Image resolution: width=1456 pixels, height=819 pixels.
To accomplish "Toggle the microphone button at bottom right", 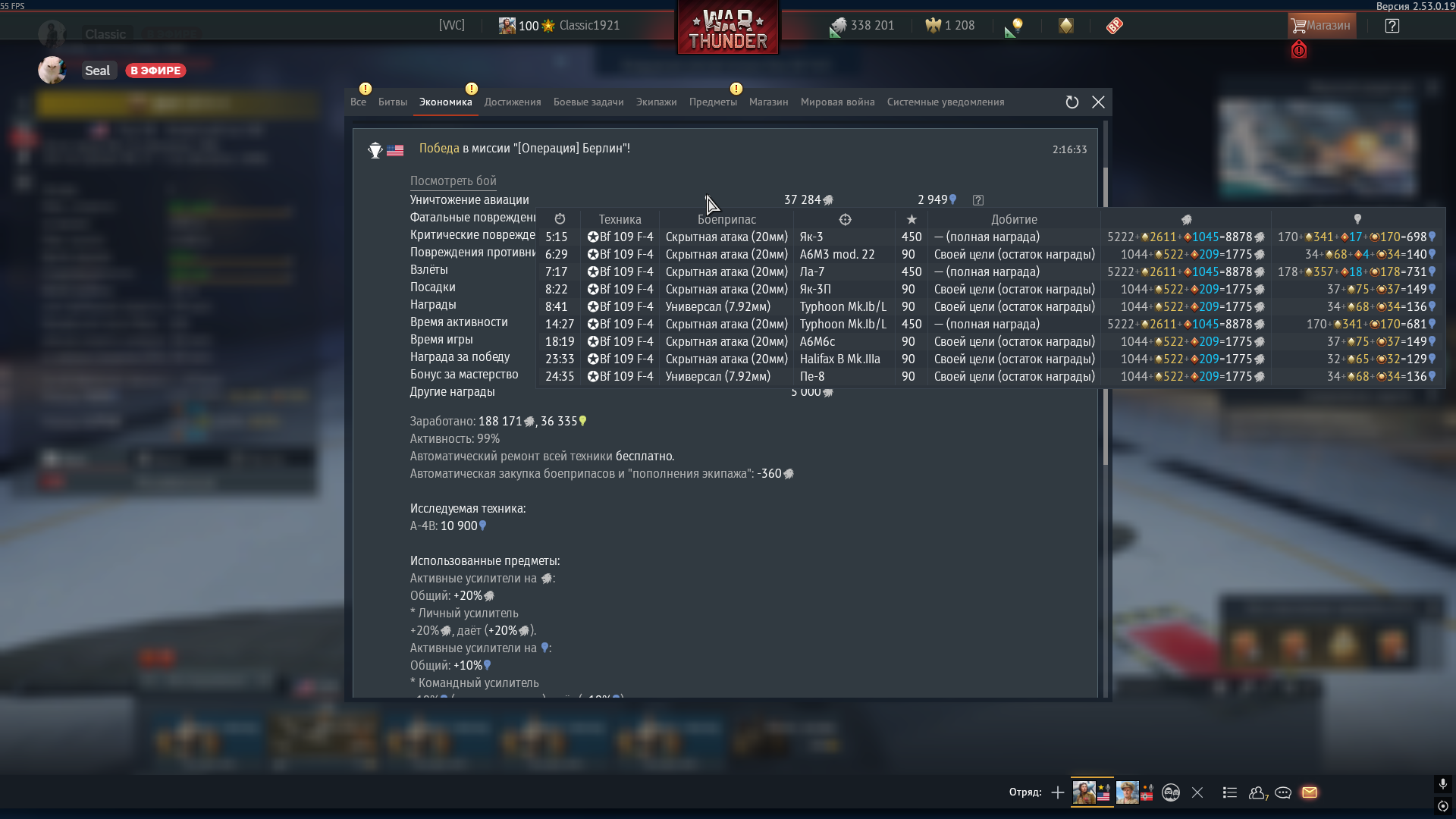I will coord(1442,783).
